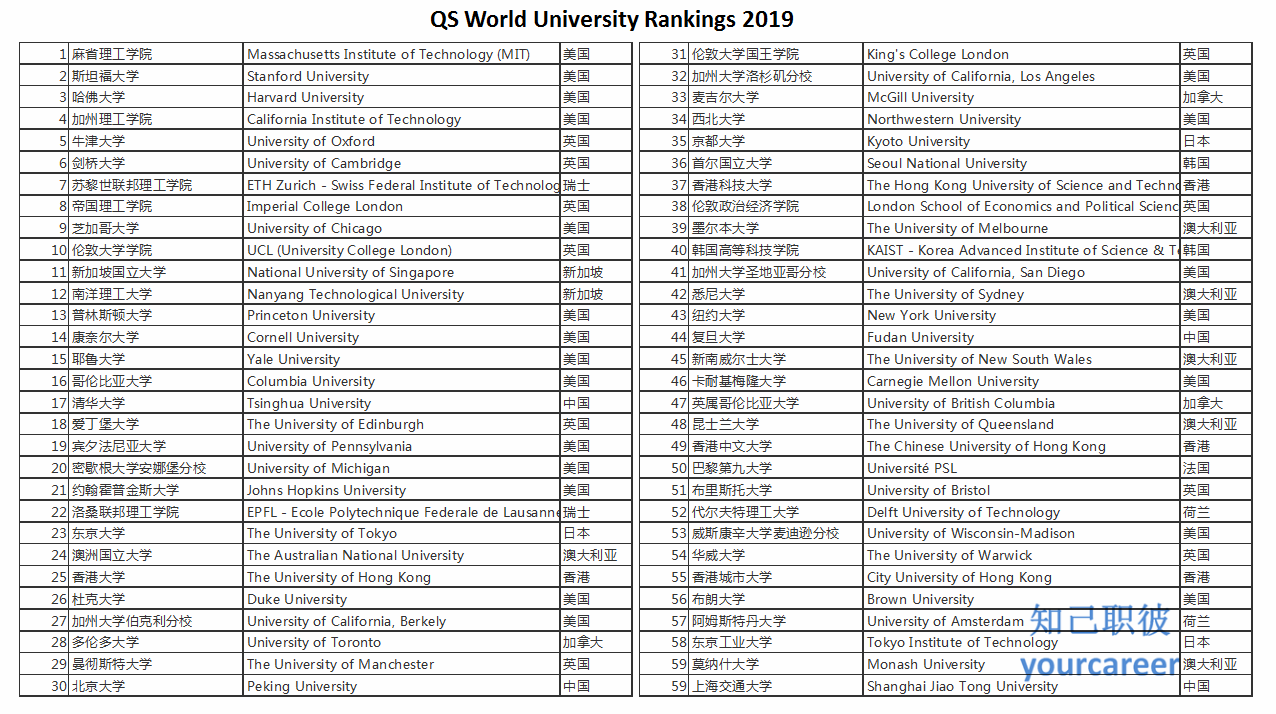
Task: Click the "University of California, Los Angeles" cell
Action: (1022, 76)
